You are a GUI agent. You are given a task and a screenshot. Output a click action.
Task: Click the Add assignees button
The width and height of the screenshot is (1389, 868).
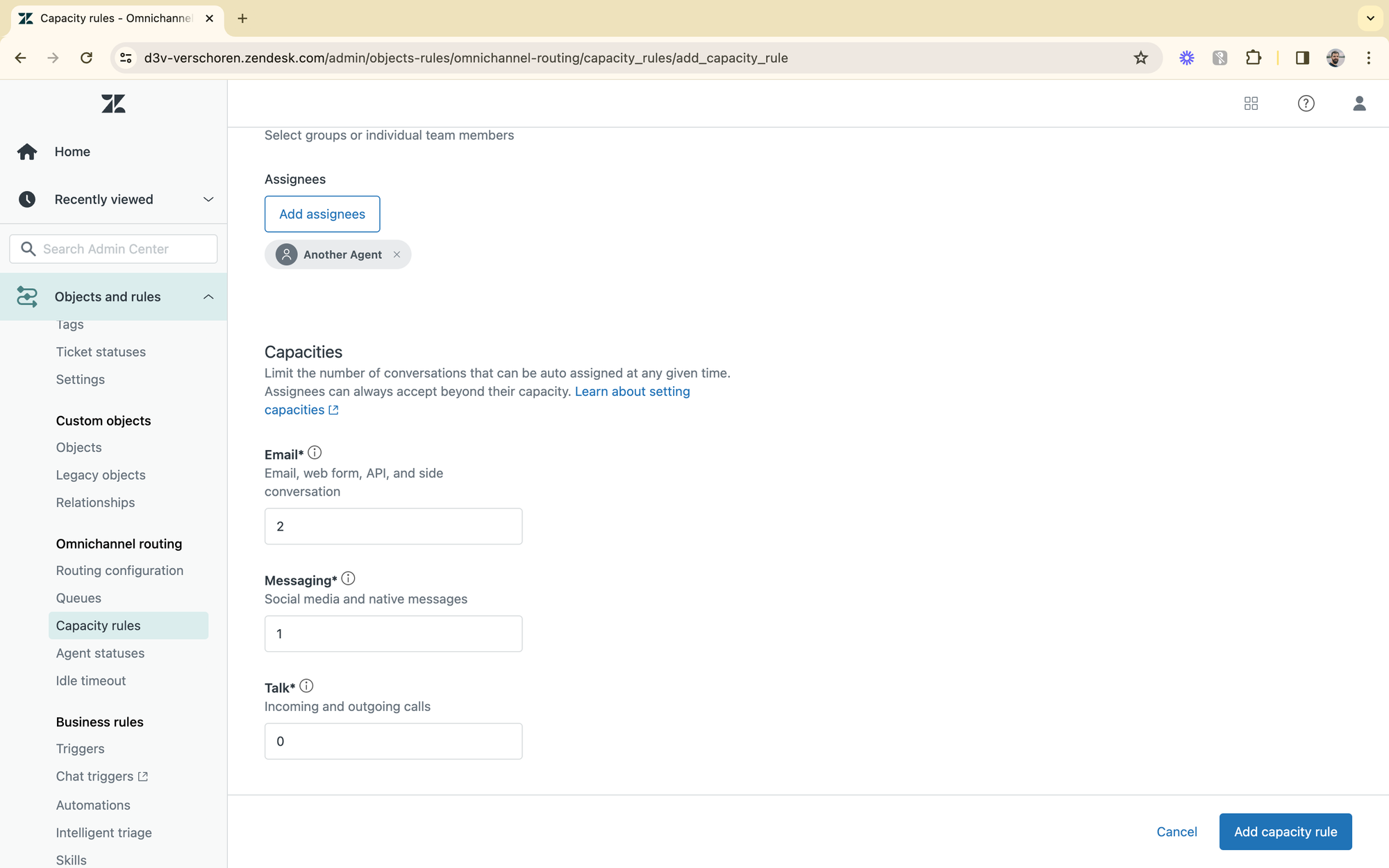pyautogui.click(x=322, y=214)
